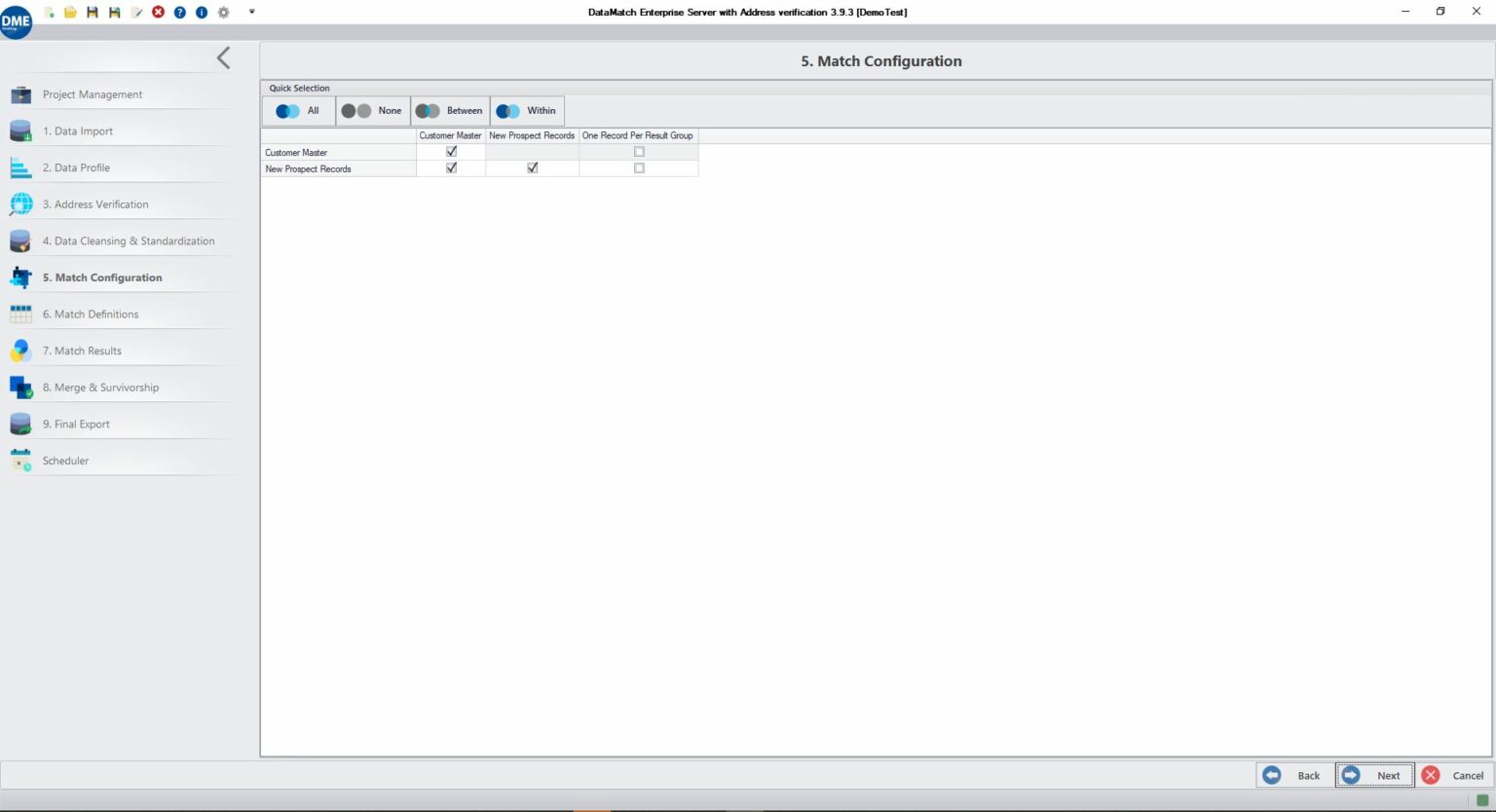
Task: Click the yellow open folder icon
Action: [x=70, y=13]
